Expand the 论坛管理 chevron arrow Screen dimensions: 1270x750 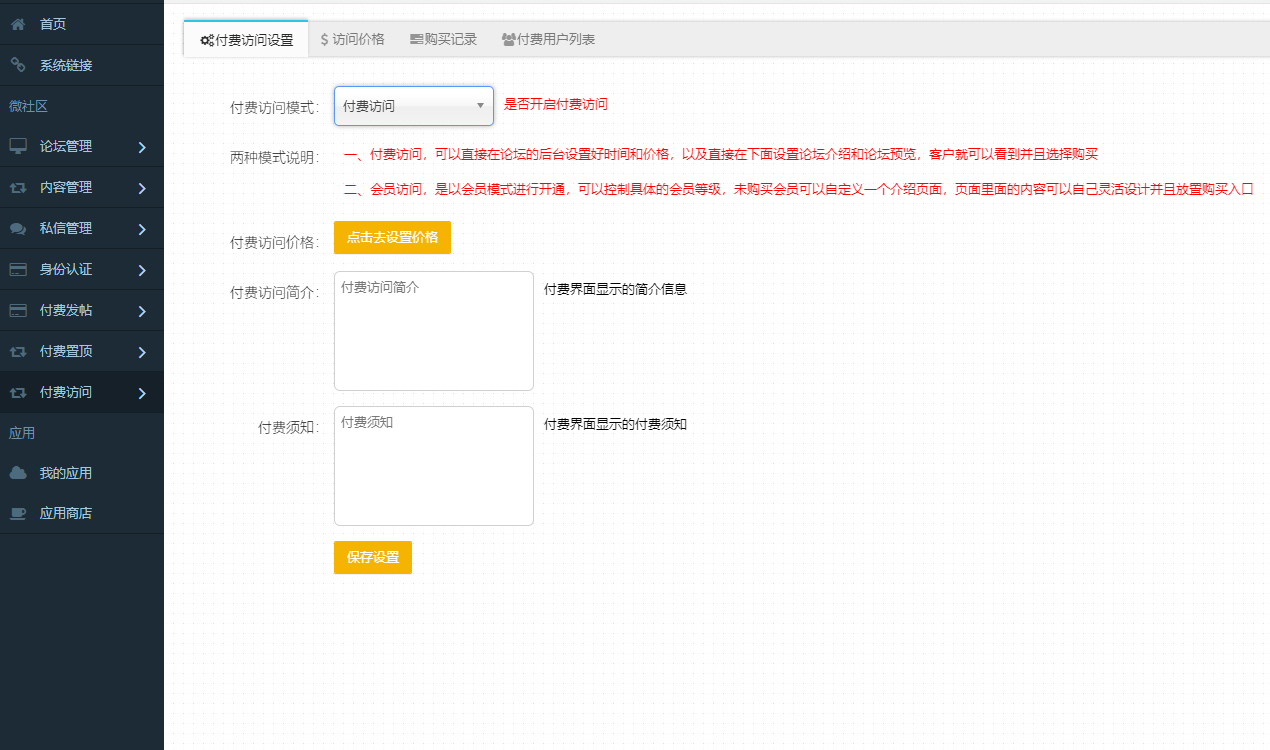point(142,147)
